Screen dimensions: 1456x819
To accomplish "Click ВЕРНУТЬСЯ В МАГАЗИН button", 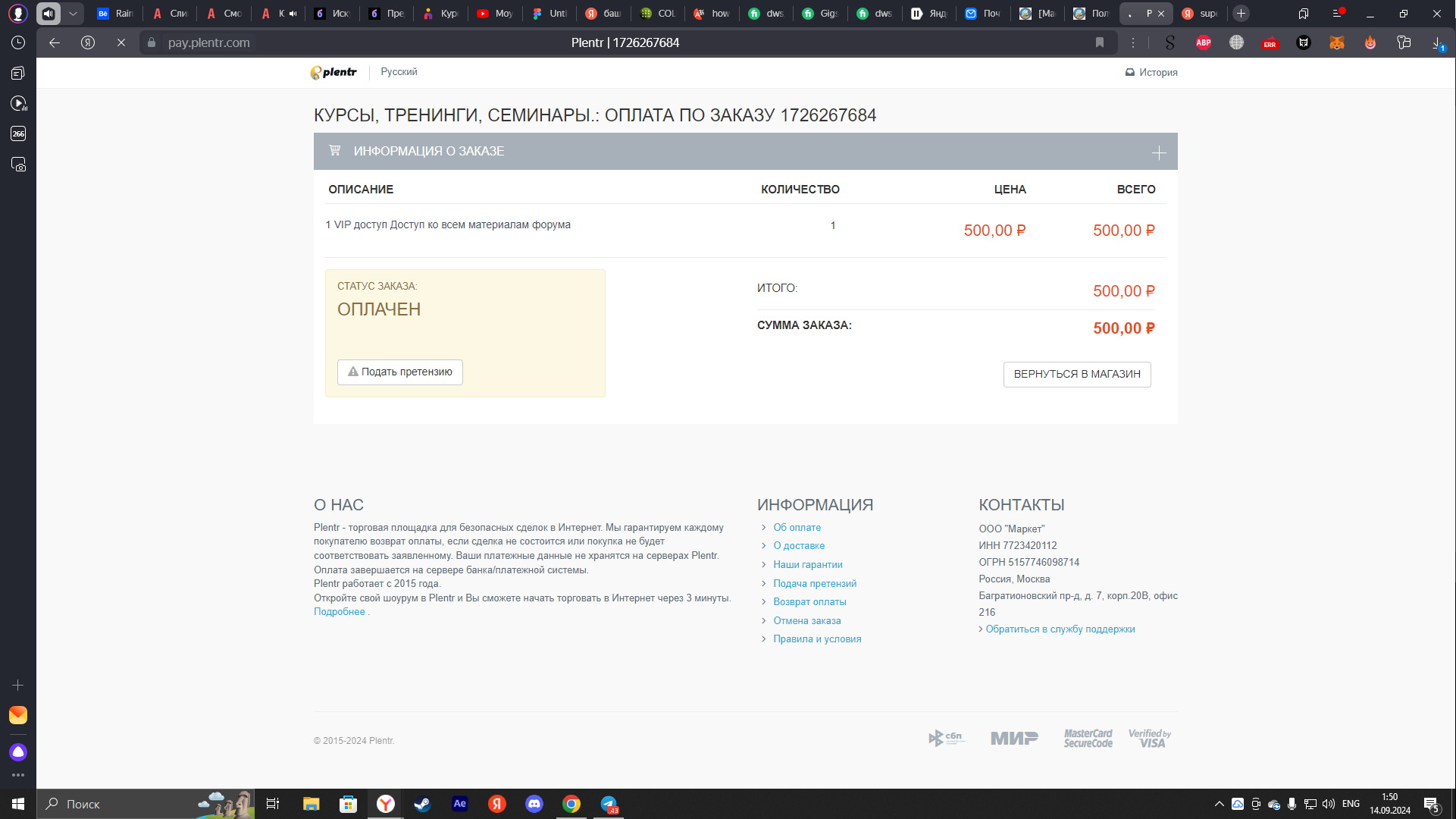I will [1077, 374].
